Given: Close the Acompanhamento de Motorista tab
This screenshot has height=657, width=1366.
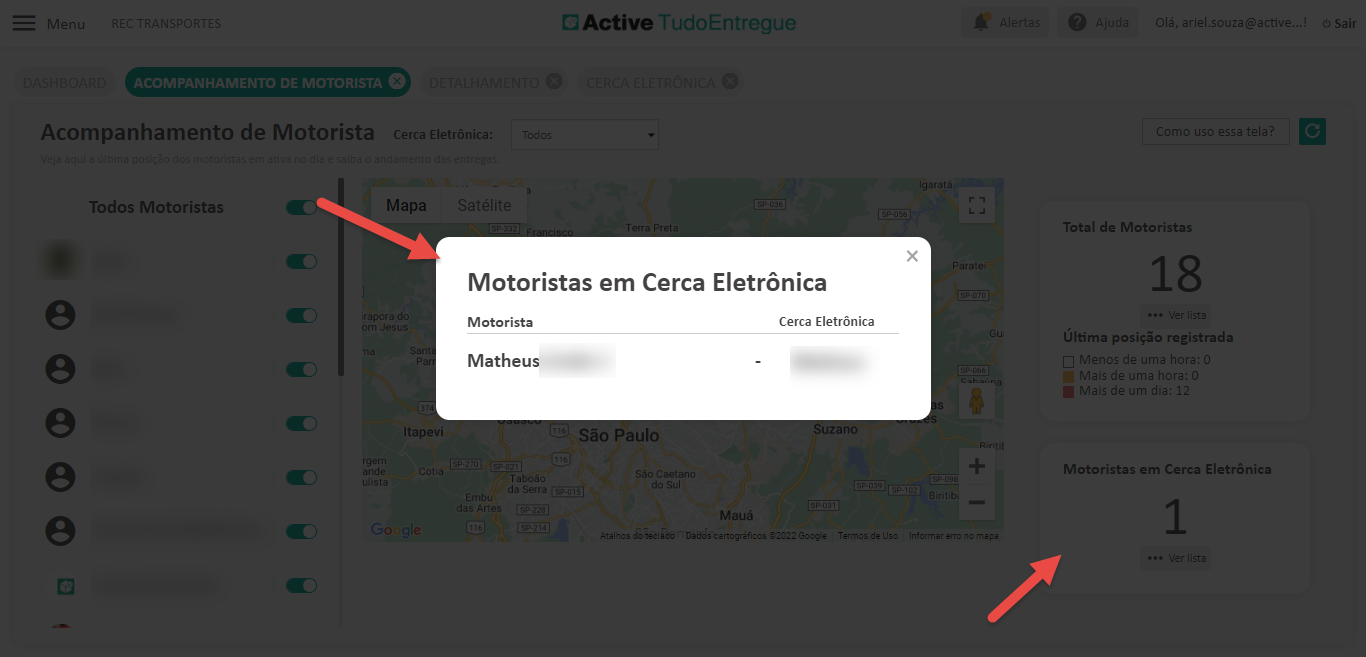Looking at the screenshot, I should pyautogui.click(x=397, y=82).
